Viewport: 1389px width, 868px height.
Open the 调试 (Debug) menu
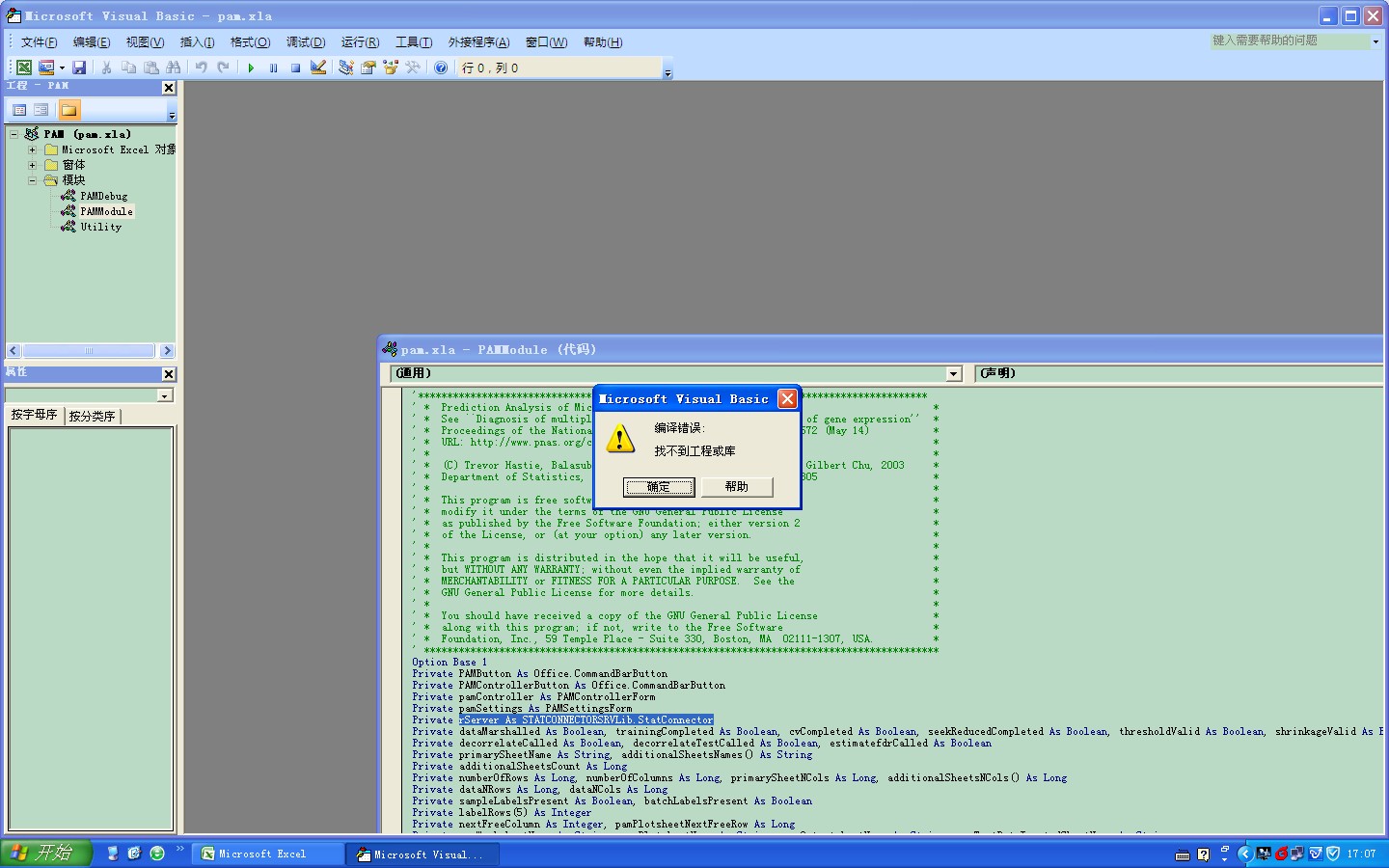click(x=305, y=41)
